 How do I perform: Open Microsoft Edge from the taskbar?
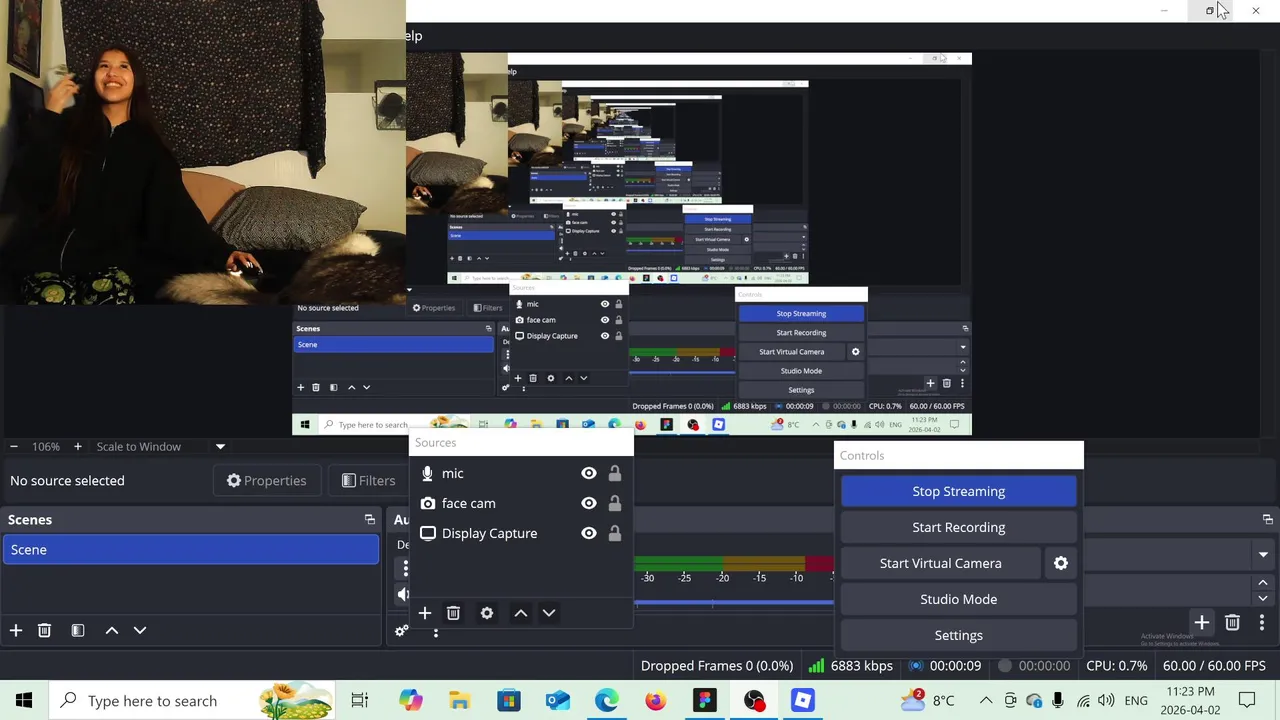(606, 700)
